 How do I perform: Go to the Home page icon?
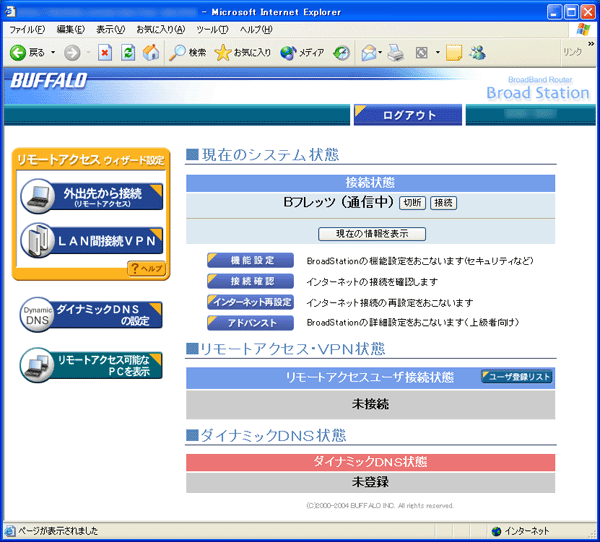(x=151, y=52)
